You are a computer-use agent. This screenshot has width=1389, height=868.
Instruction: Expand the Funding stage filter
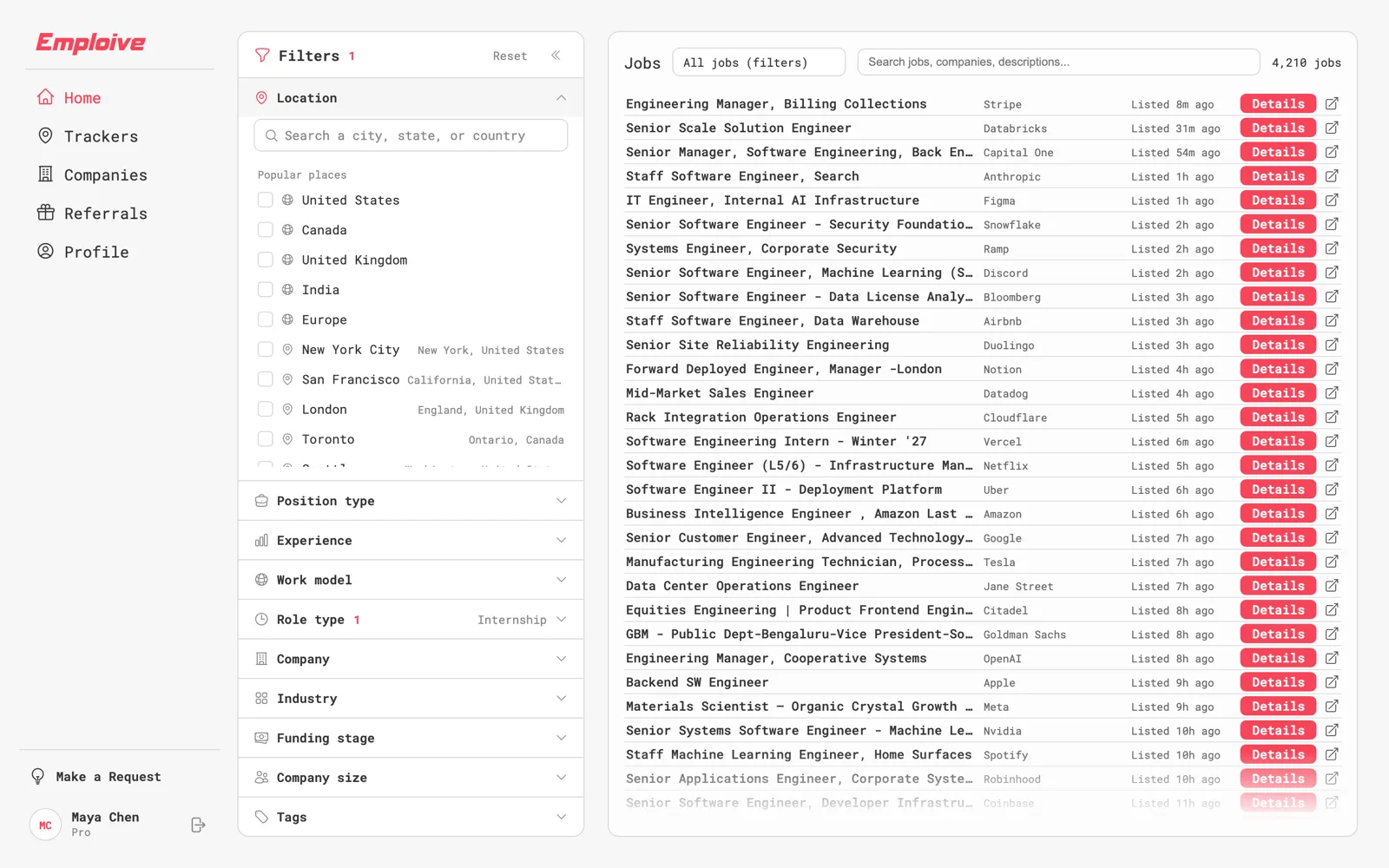[411, 738]
